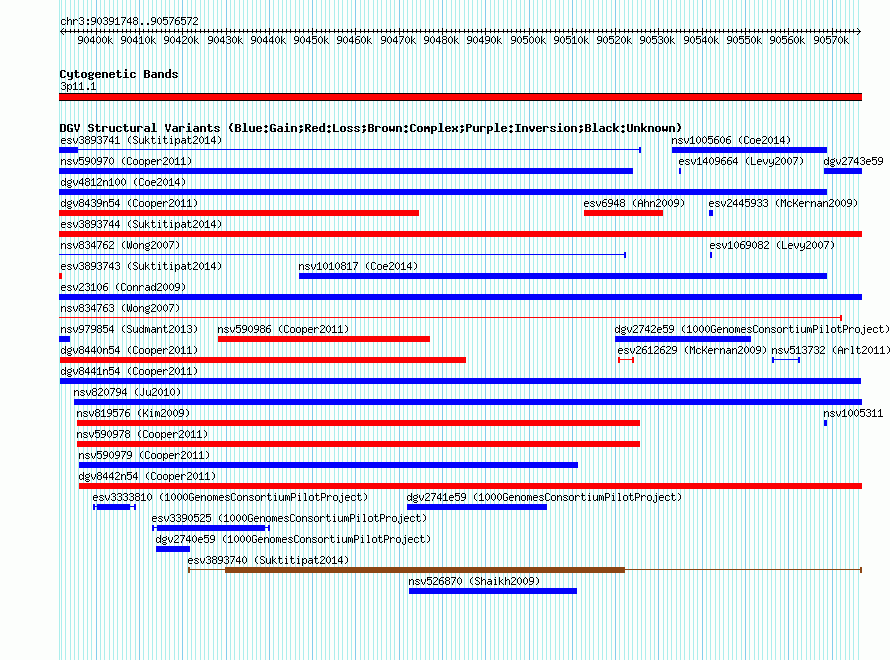Image resolution: width=890 pixels, height=660 pixels.
Task: Select dgv8440n54 (Cooper2011) variant
Action: click(x=262, y=360)
